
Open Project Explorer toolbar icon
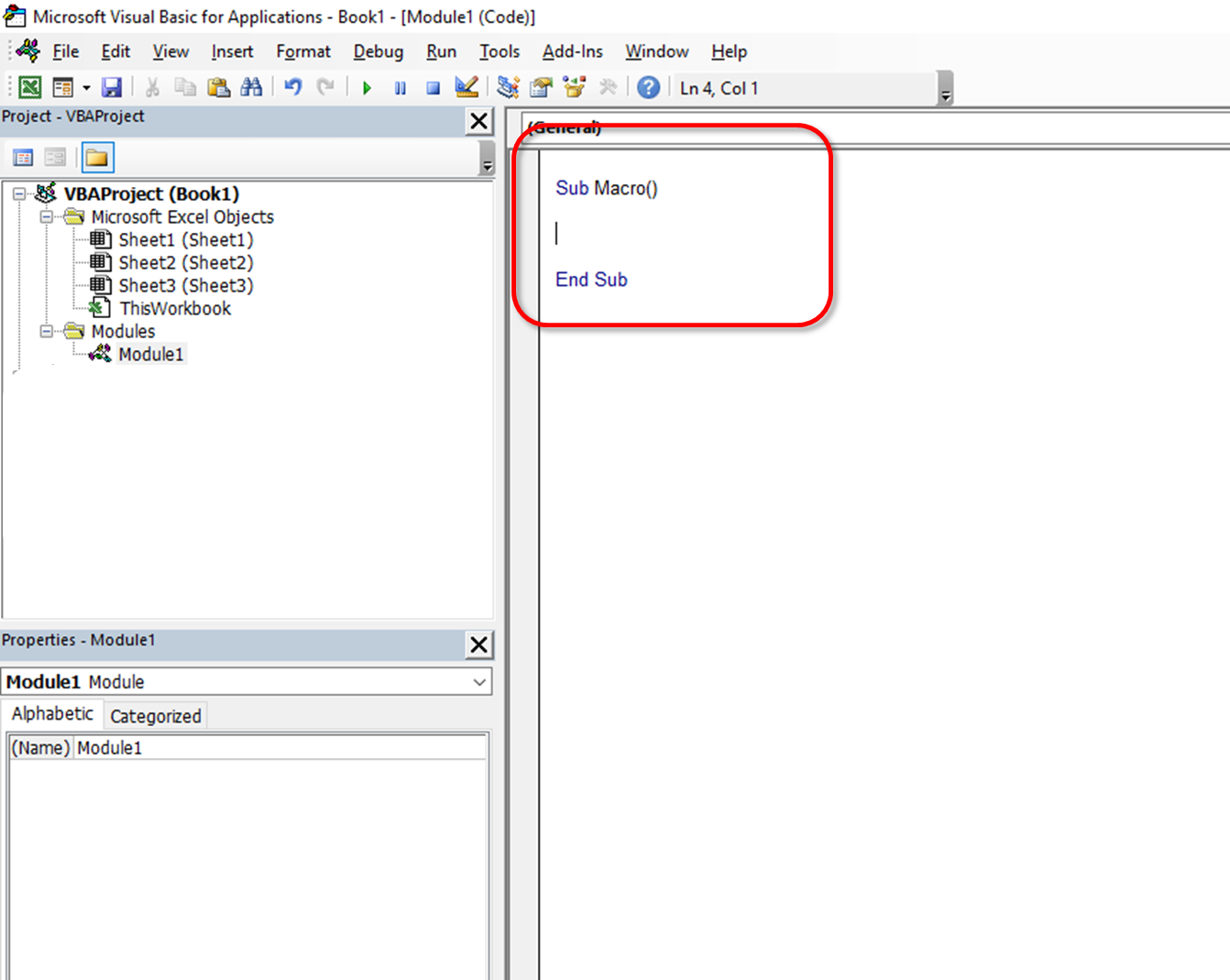pyautogui.click(x=508, y=87)
